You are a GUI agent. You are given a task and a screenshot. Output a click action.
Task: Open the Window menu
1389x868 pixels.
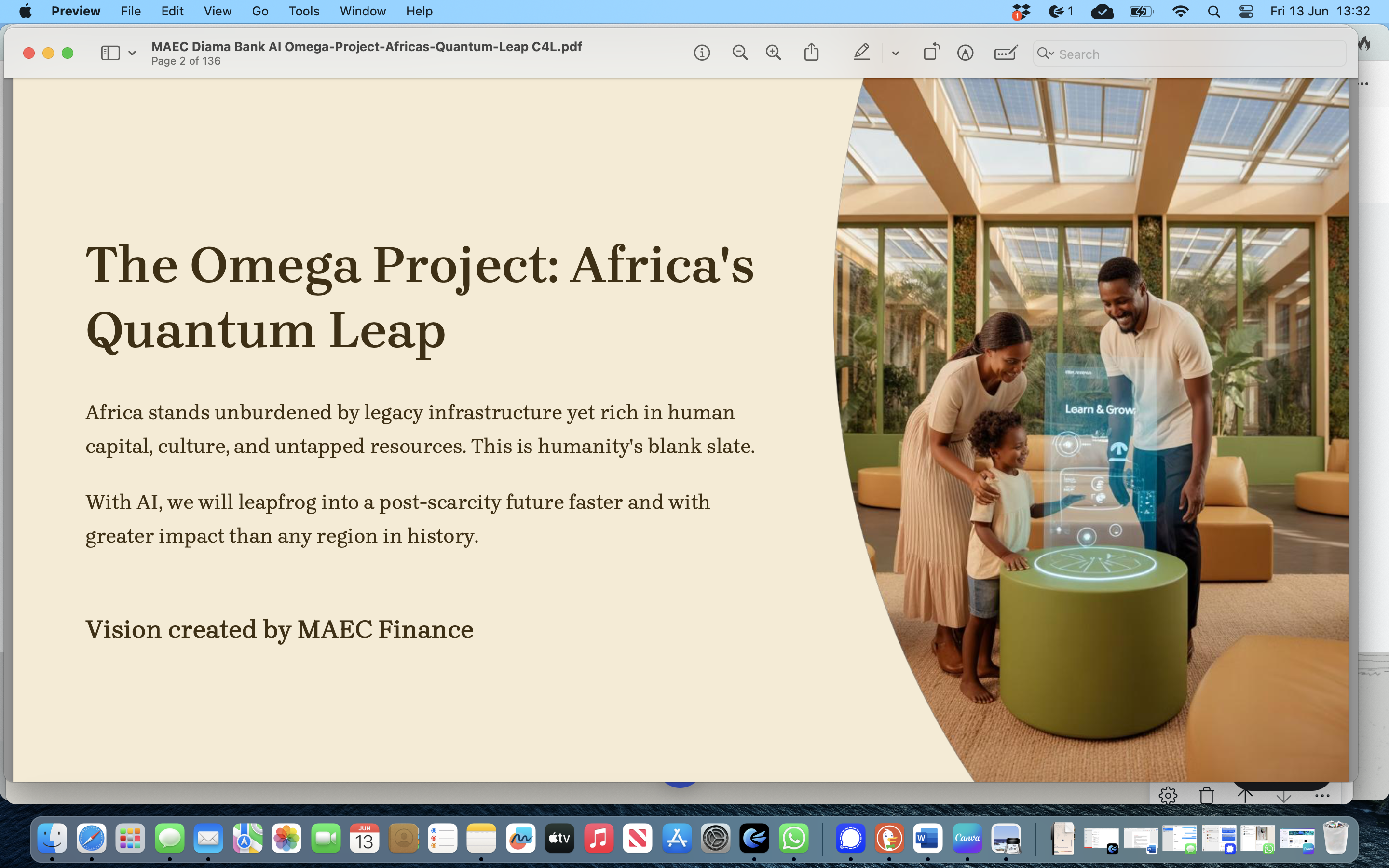click(x=363, y=12)
